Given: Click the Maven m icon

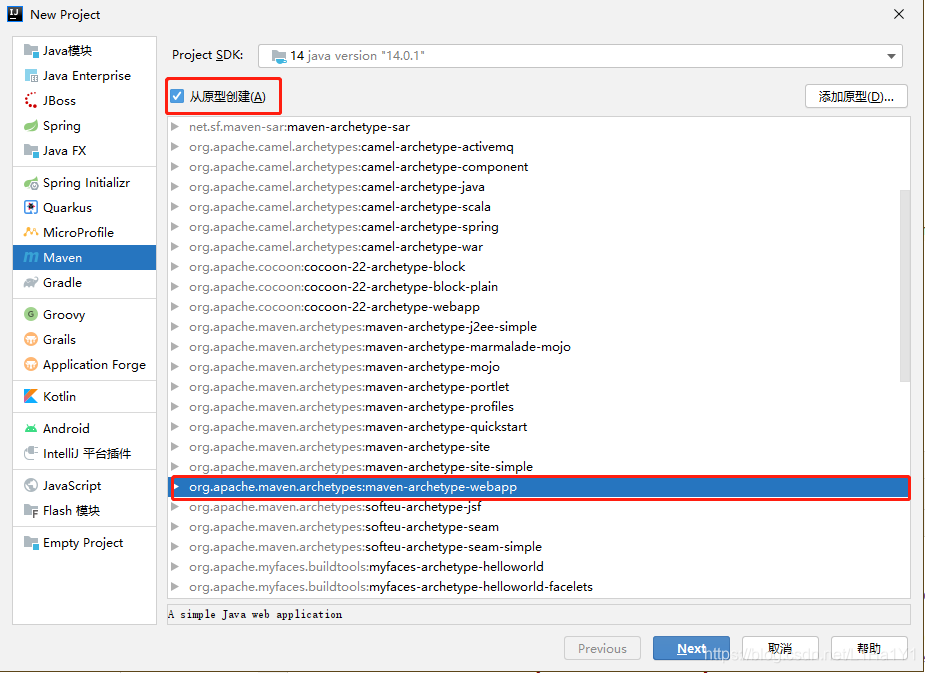Looking at the screenshot, I should click(31, 258).
